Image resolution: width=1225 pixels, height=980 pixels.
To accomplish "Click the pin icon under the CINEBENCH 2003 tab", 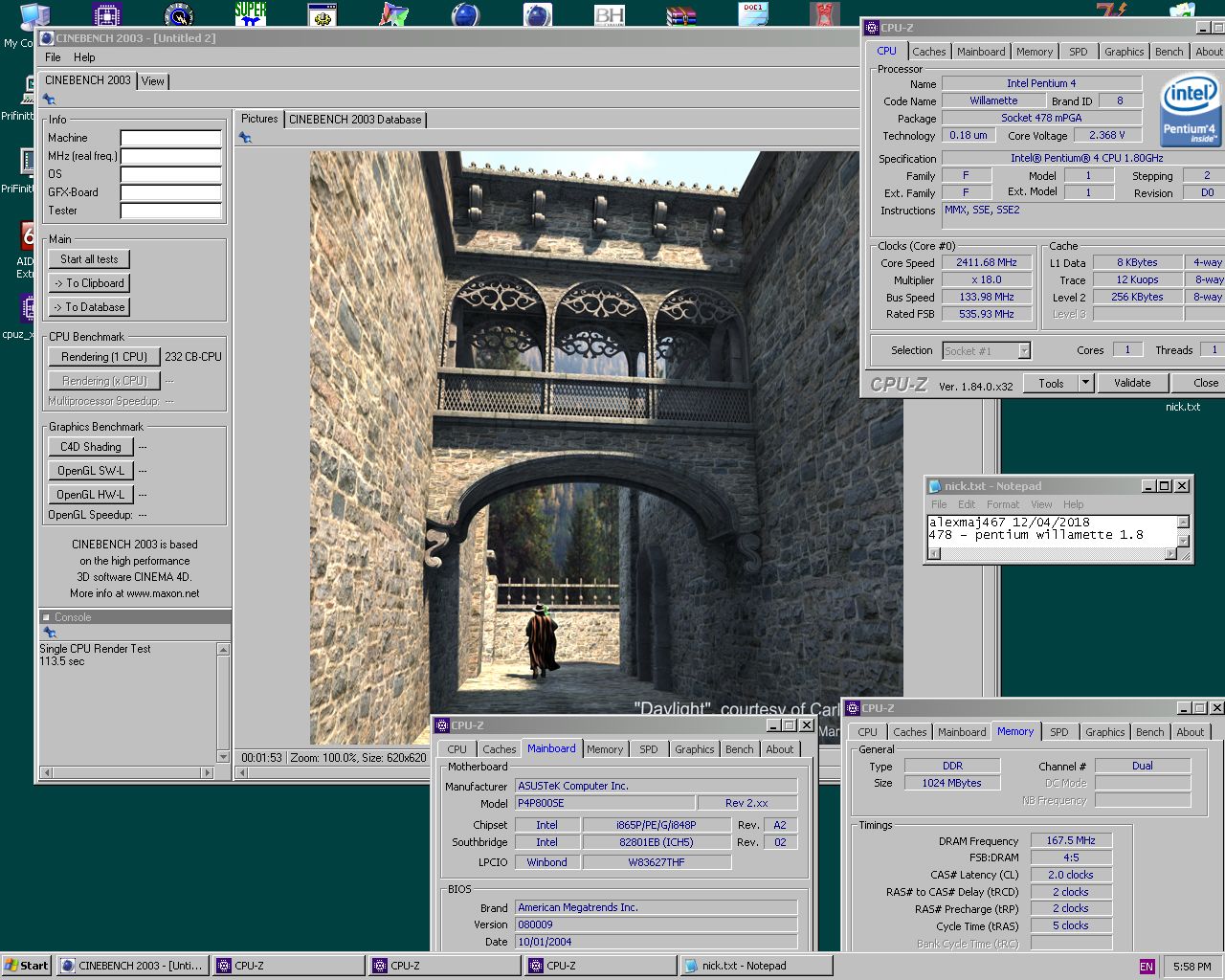I will click(x=49, y=100).
